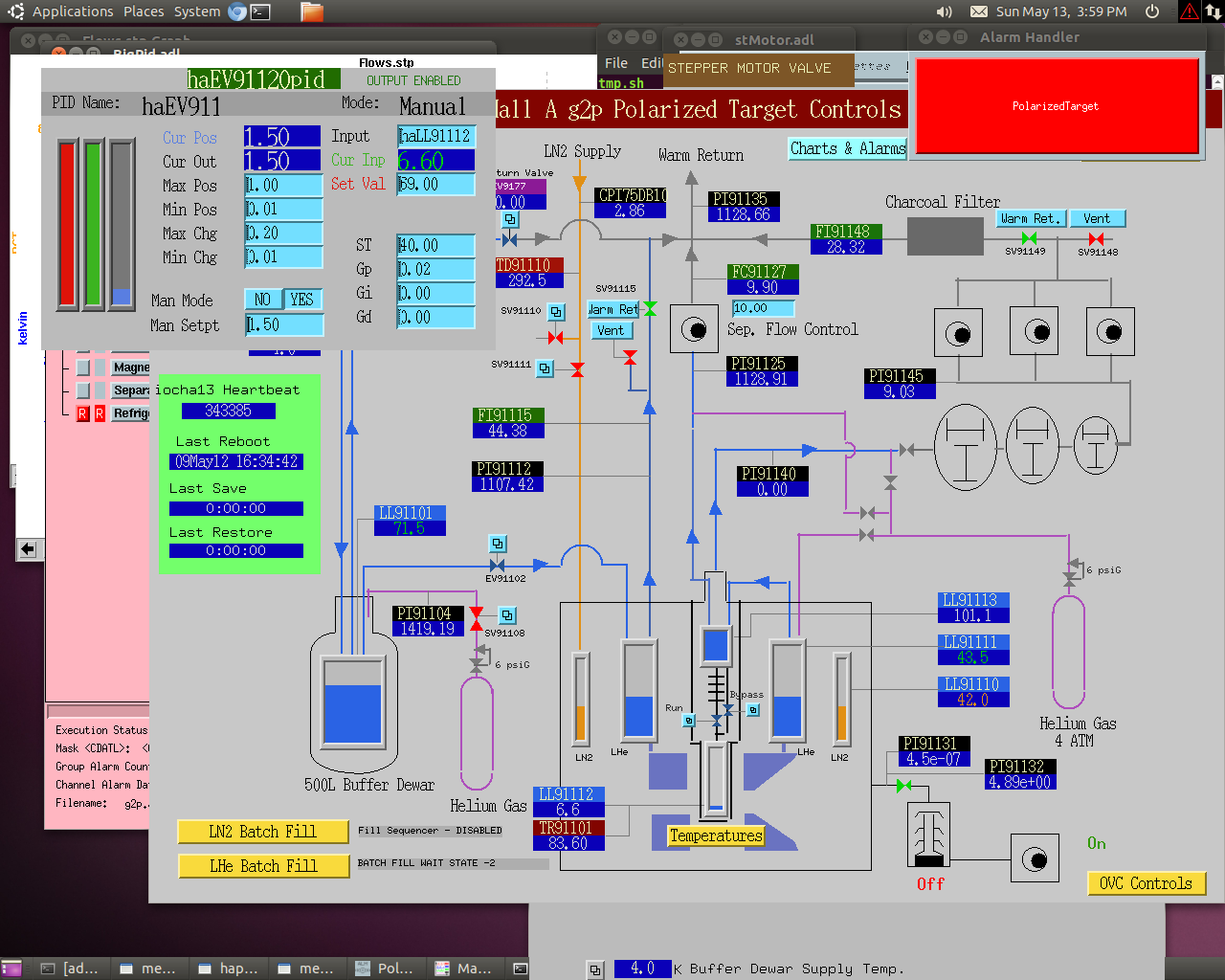Click the pump symbol beside the On label

coord(1035,858)
